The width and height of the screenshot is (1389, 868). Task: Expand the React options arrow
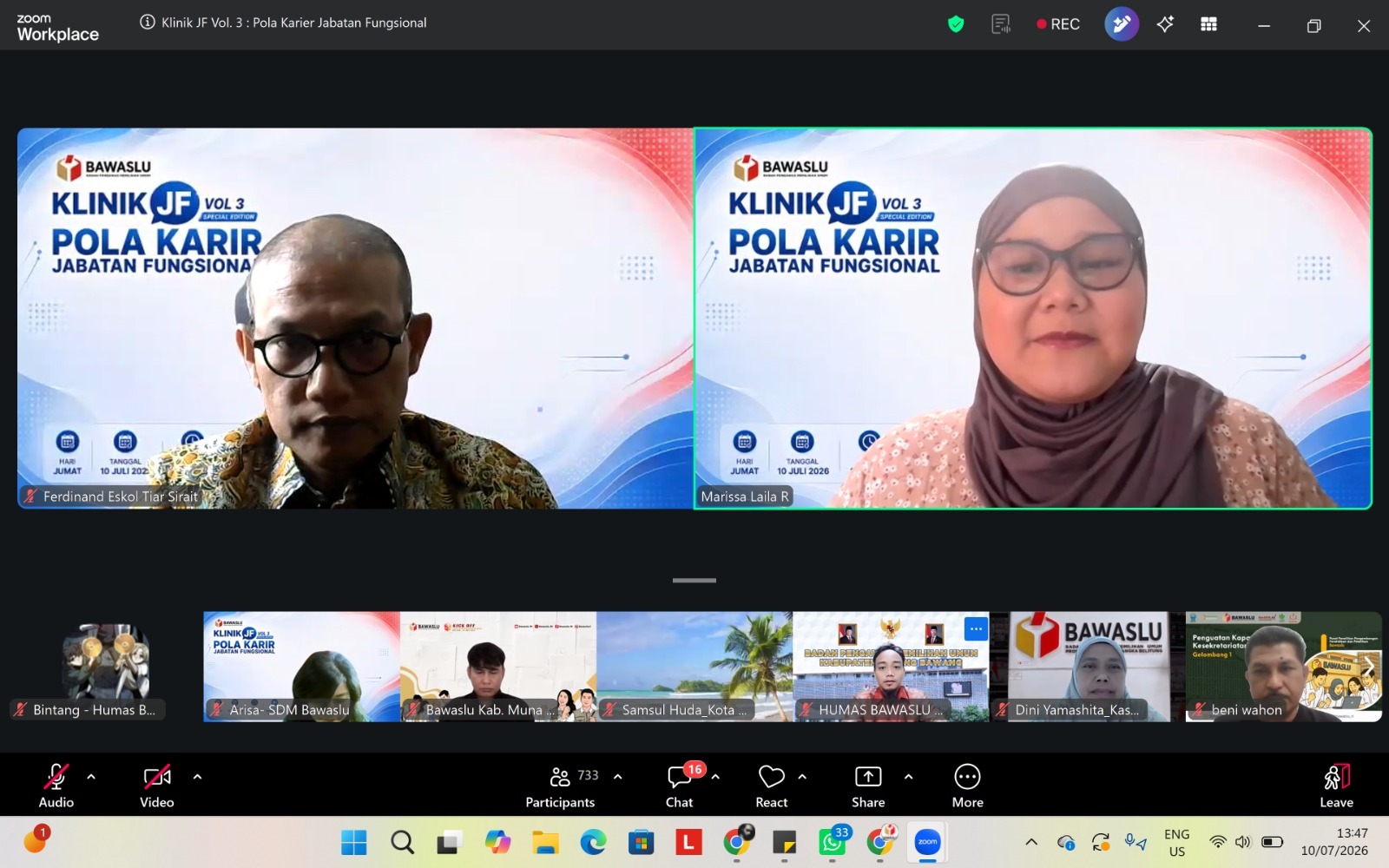point(802,777)
